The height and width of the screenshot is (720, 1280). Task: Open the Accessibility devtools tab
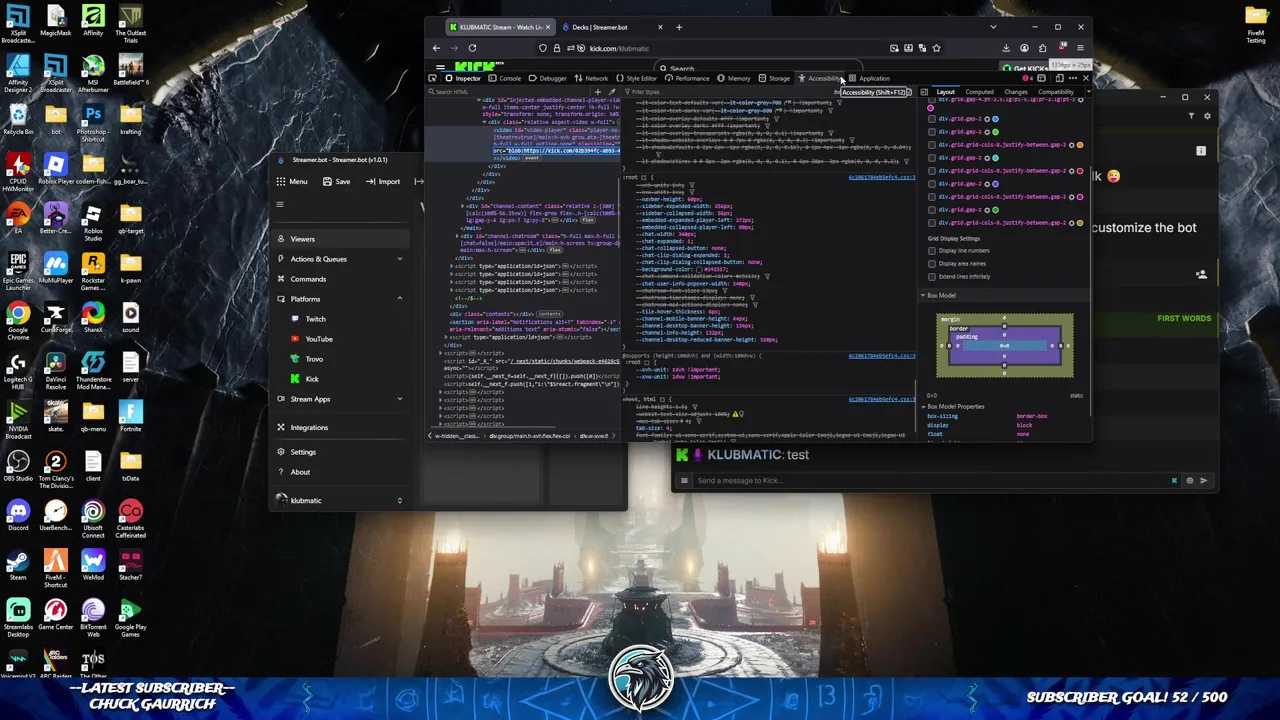pos(820,78)
